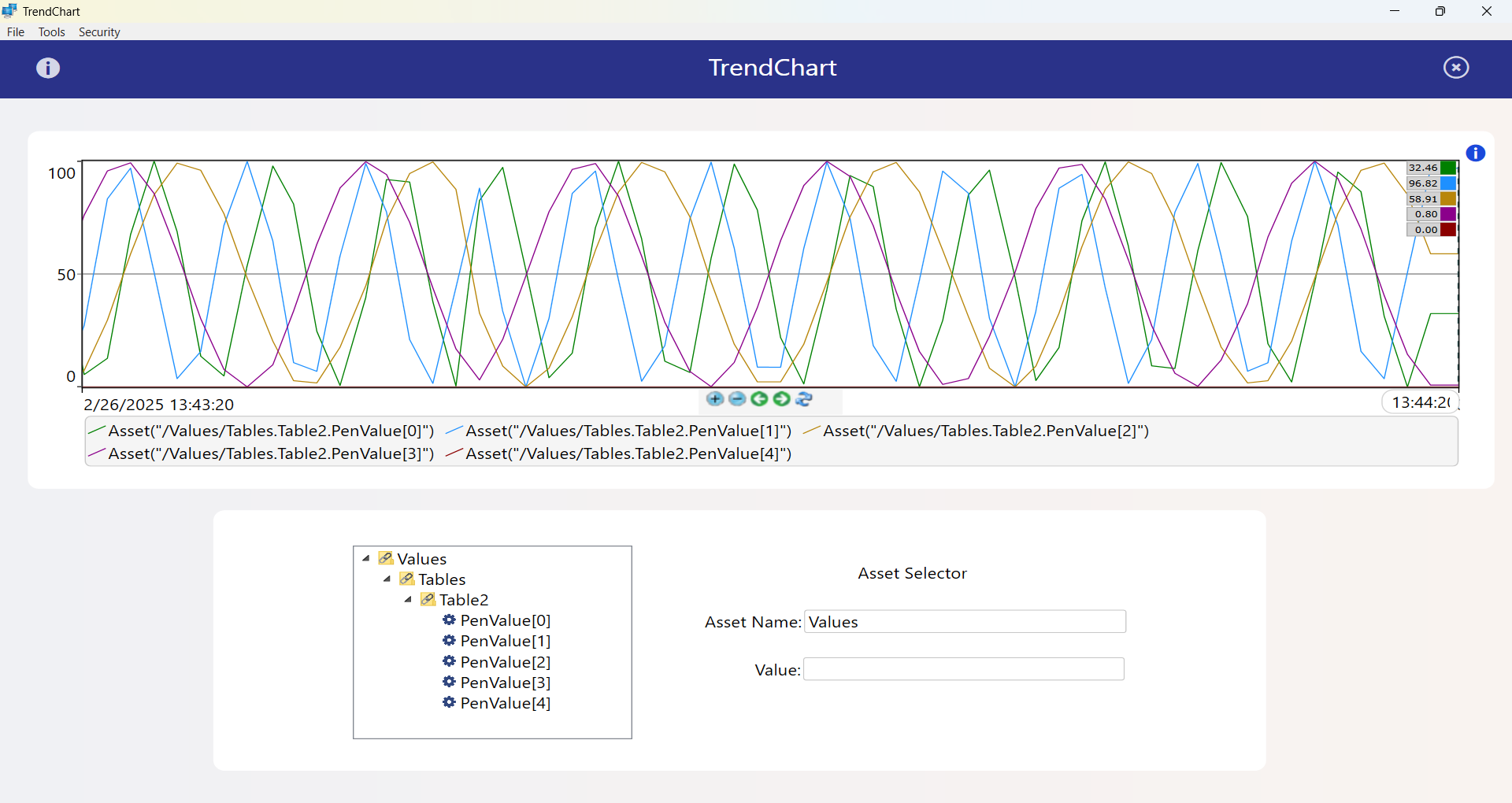Toggle PenValue[3] legend entry

(261, 453)
